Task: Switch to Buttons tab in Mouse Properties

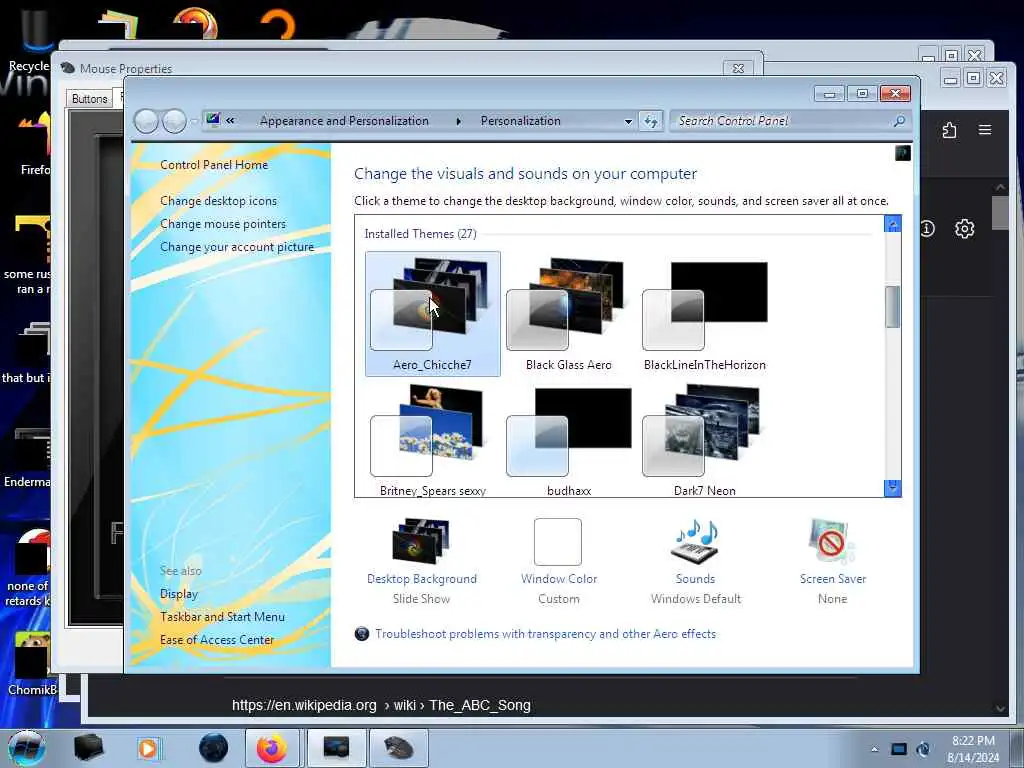Action: point(89,99)
